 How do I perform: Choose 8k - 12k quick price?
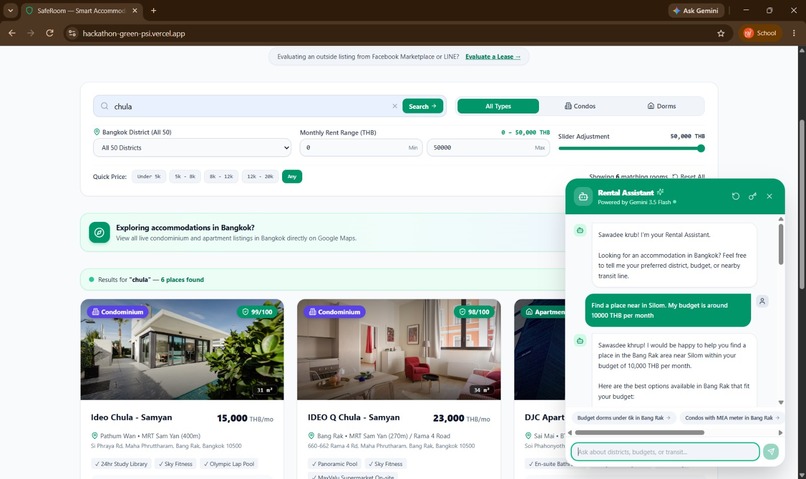(221, 176)
